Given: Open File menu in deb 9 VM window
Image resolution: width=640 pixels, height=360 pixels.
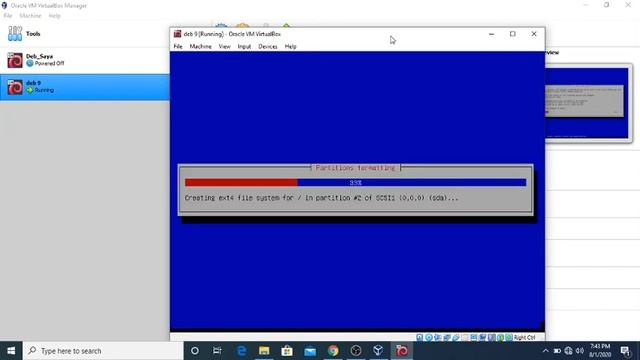Looking at the screenshot, I should (x=178, y=47).
